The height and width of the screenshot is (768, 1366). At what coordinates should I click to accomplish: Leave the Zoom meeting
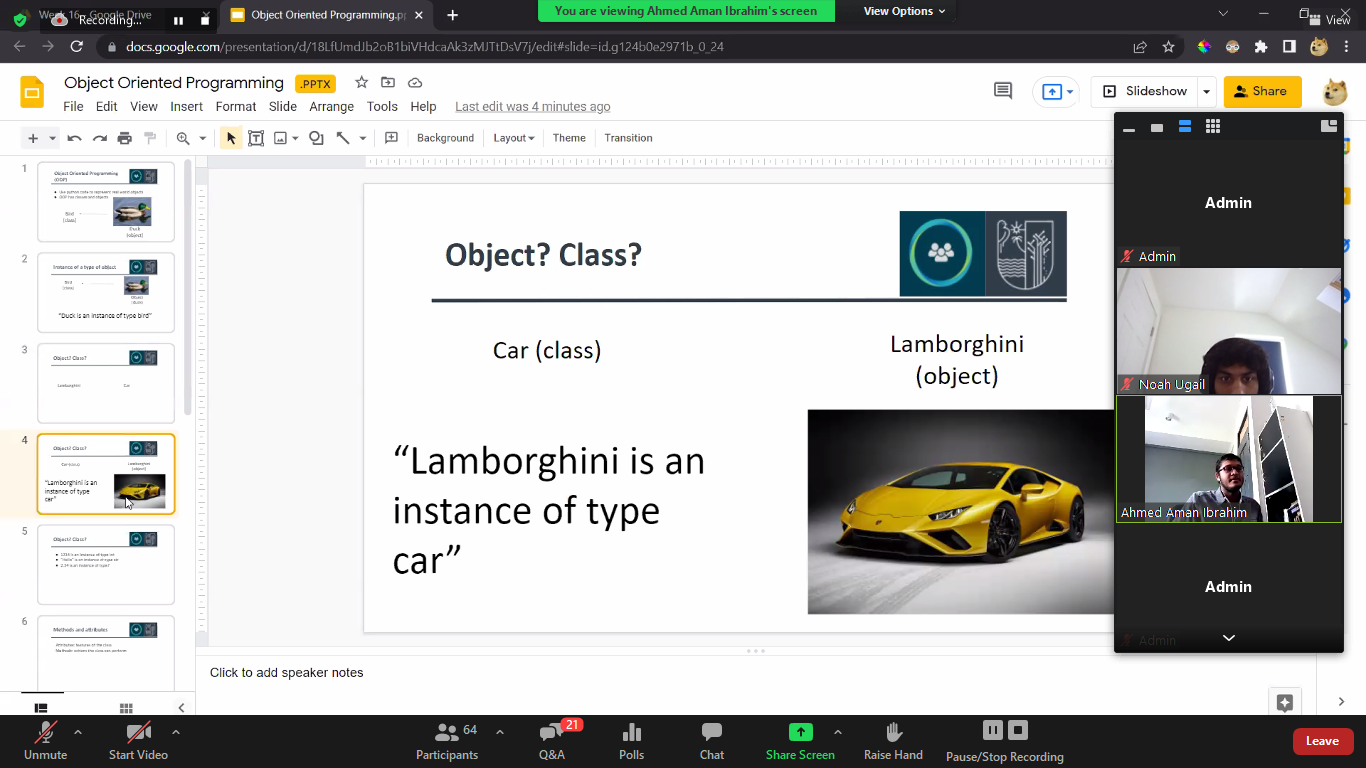click(1322, 741)
